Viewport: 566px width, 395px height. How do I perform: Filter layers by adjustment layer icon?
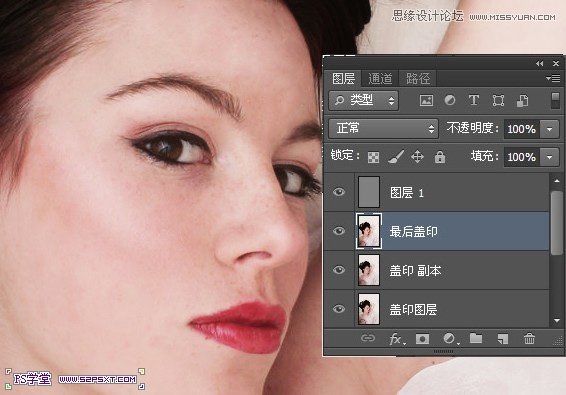point(450,100)
